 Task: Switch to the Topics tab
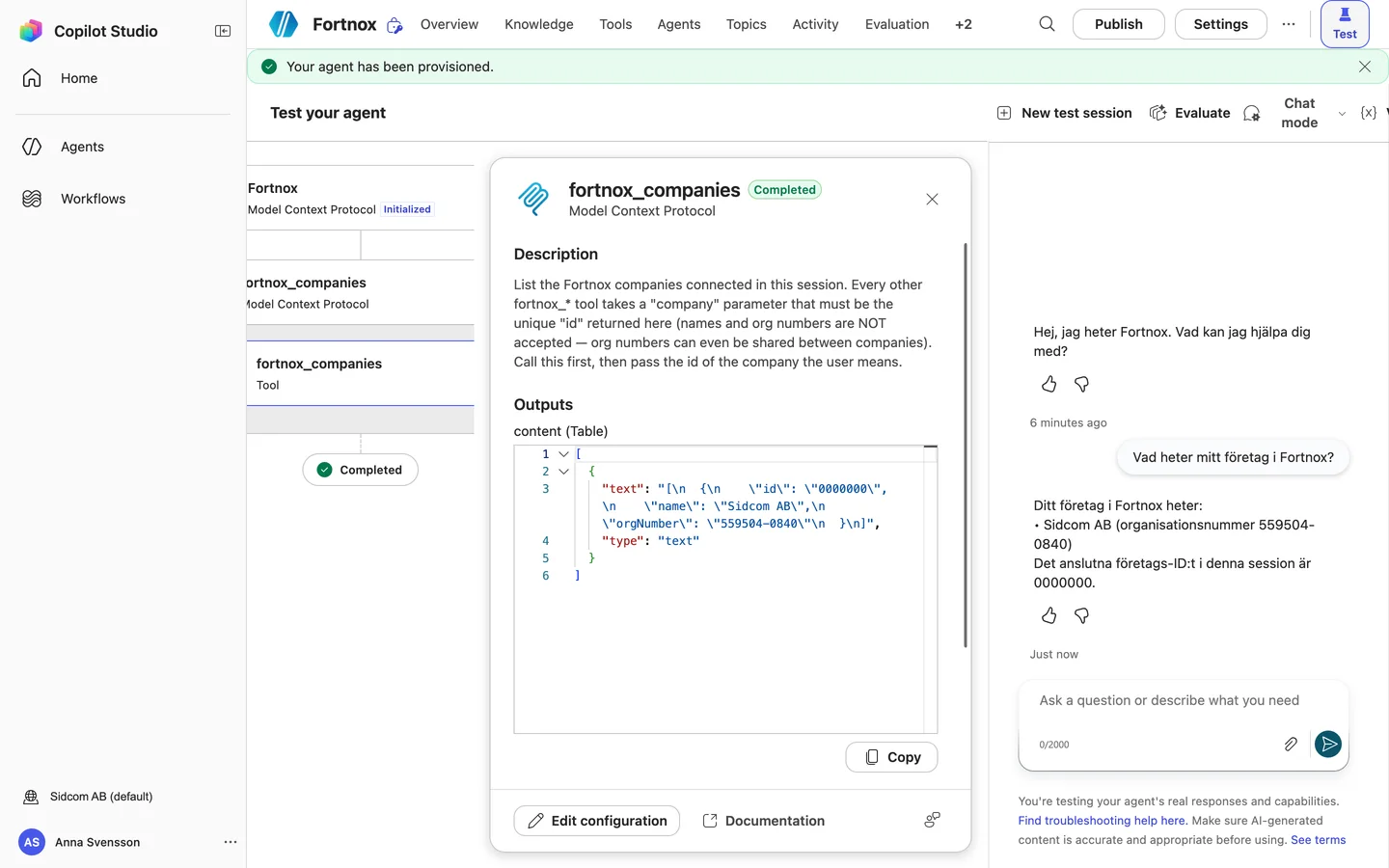point(747,24)
